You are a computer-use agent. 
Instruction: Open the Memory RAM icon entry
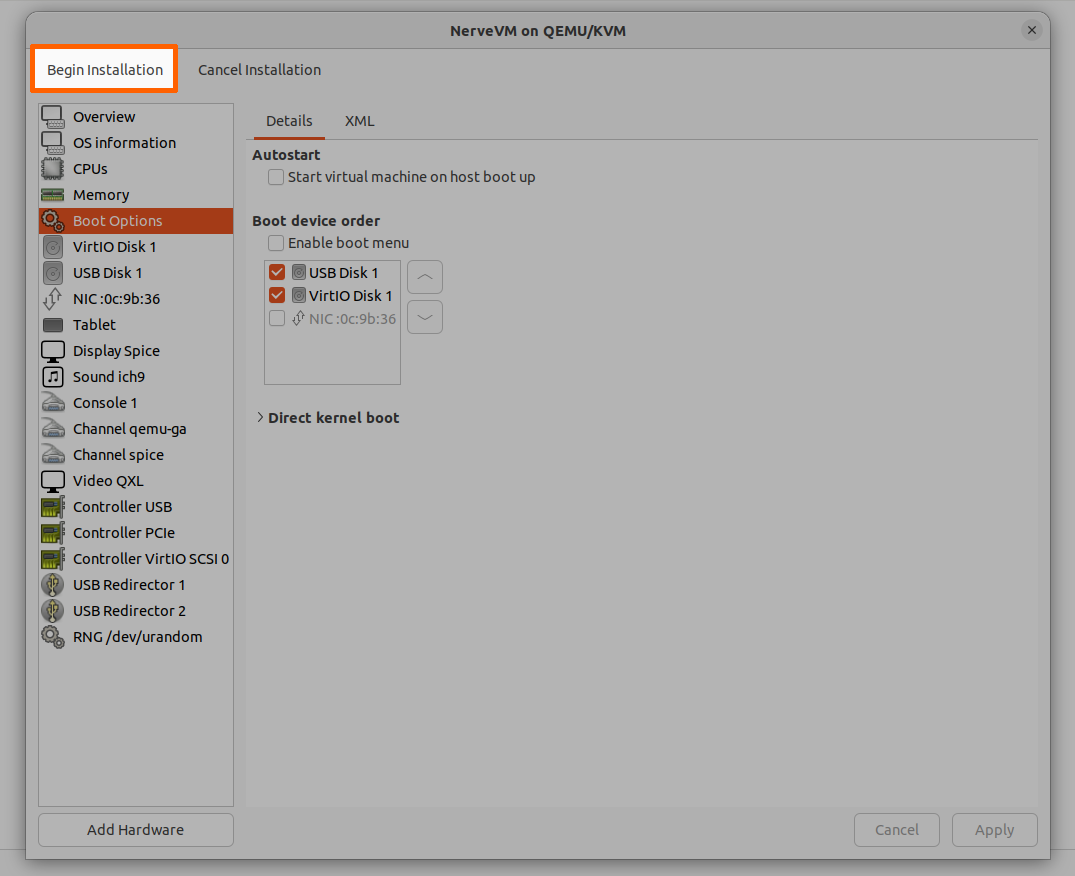coord(53,195)
